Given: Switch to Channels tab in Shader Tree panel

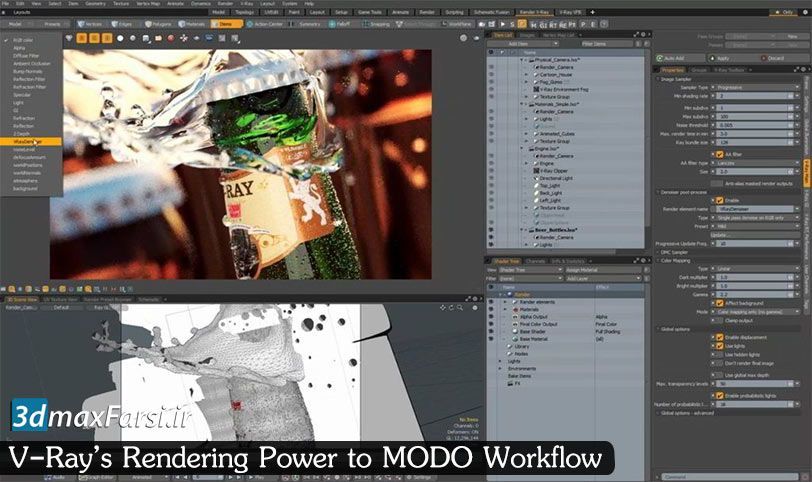Looking at the screenshot, I should click(x=535, y=261).
